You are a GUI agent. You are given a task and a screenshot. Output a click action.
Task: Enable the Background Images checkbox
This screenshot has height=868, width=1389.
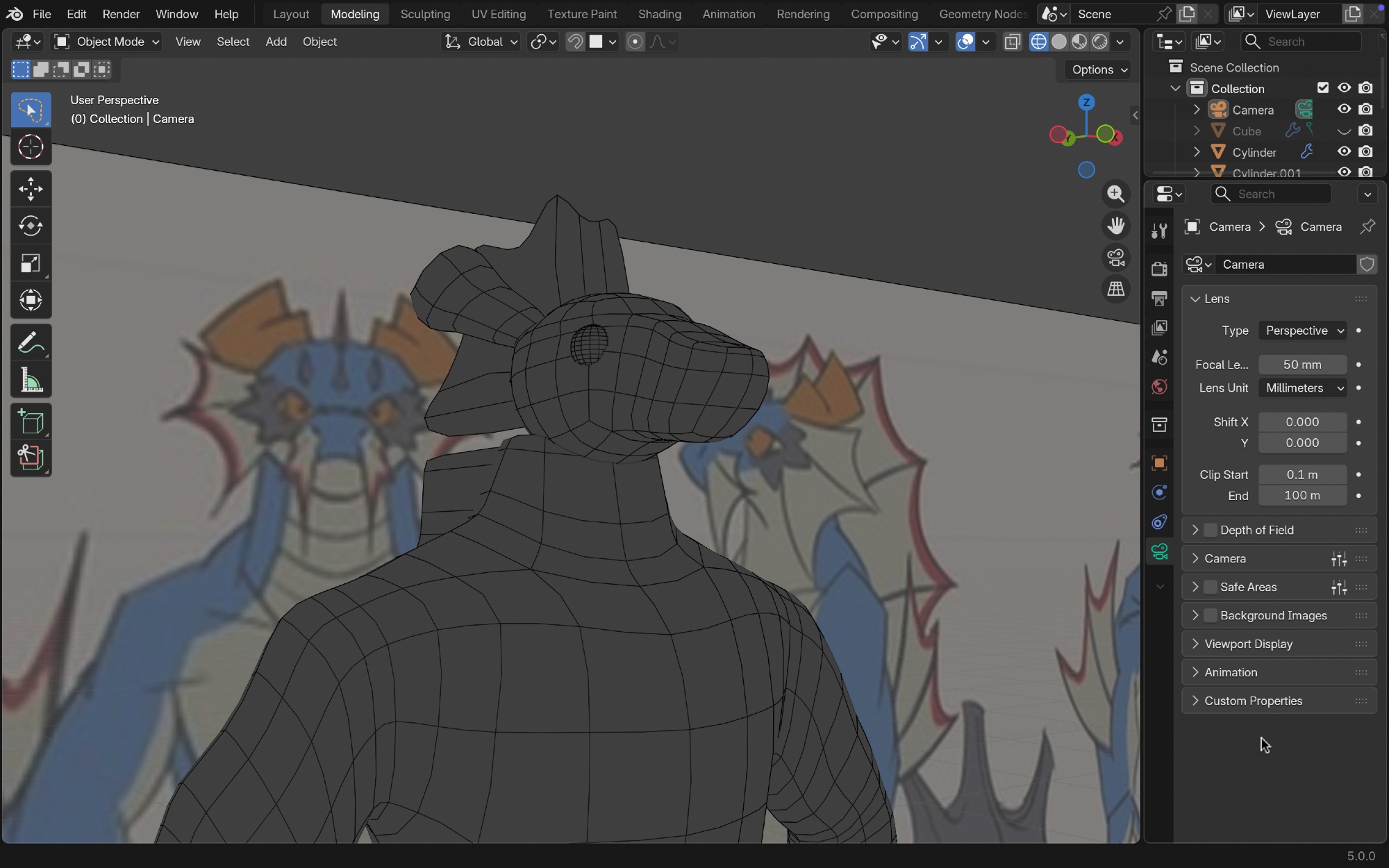coord(1211,615)
